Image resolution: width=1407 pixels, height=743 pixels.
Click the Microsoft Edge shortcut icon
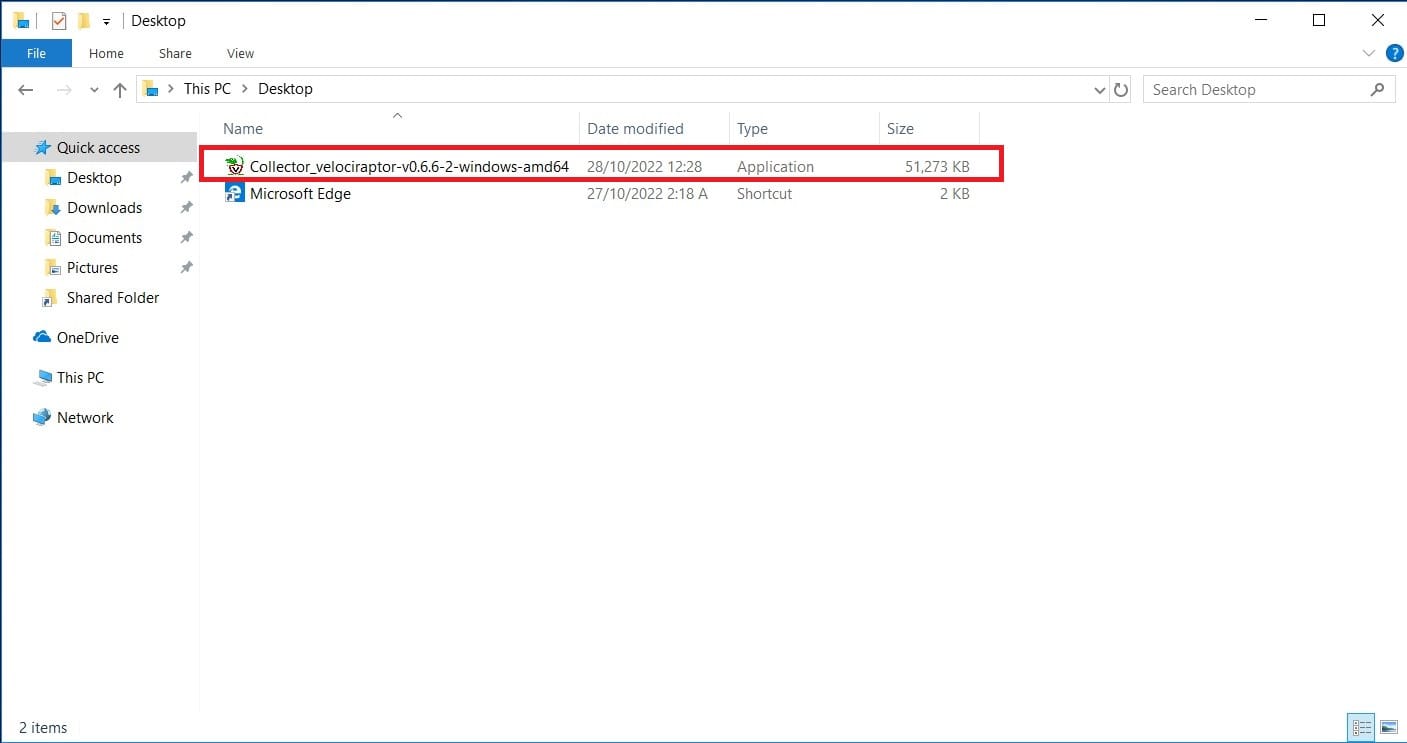234,194
